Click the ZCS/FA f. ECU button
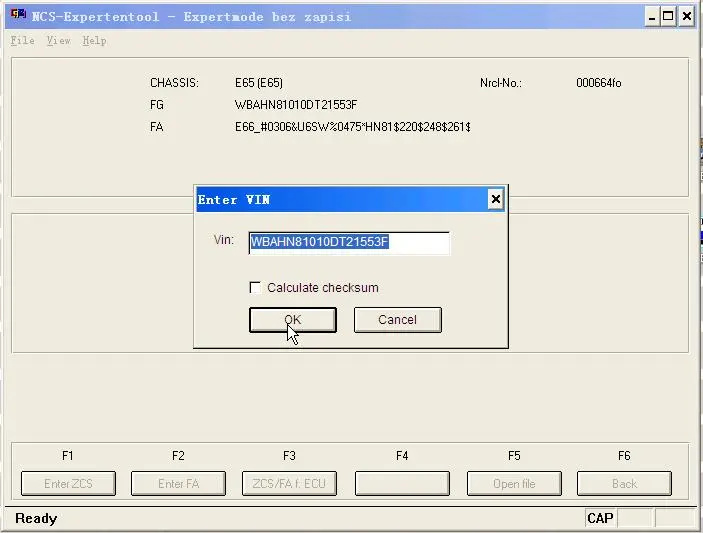Screen dimensions: 703x533 tap(289, 483)
